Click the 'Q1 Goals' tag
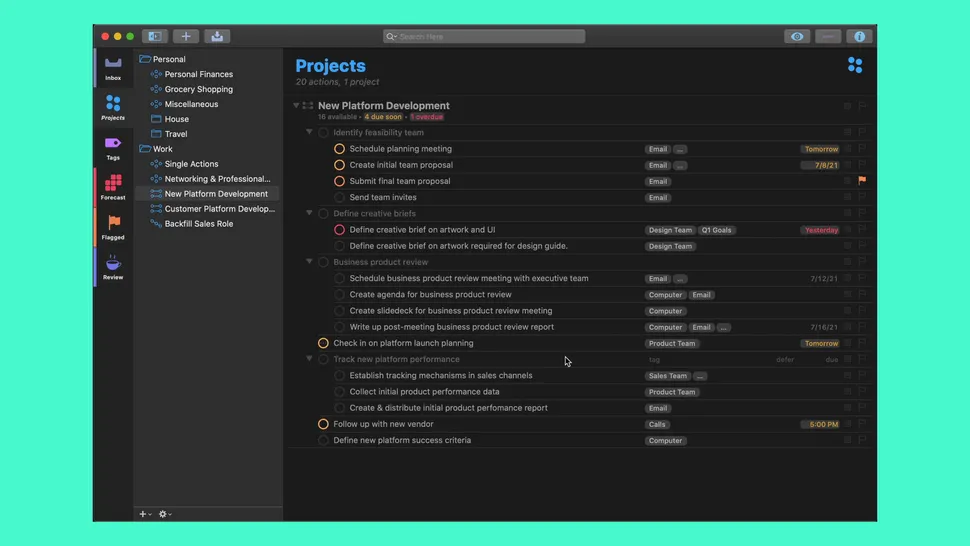Image resolution: width=970 pixels, height=546 pixels. 716,230
